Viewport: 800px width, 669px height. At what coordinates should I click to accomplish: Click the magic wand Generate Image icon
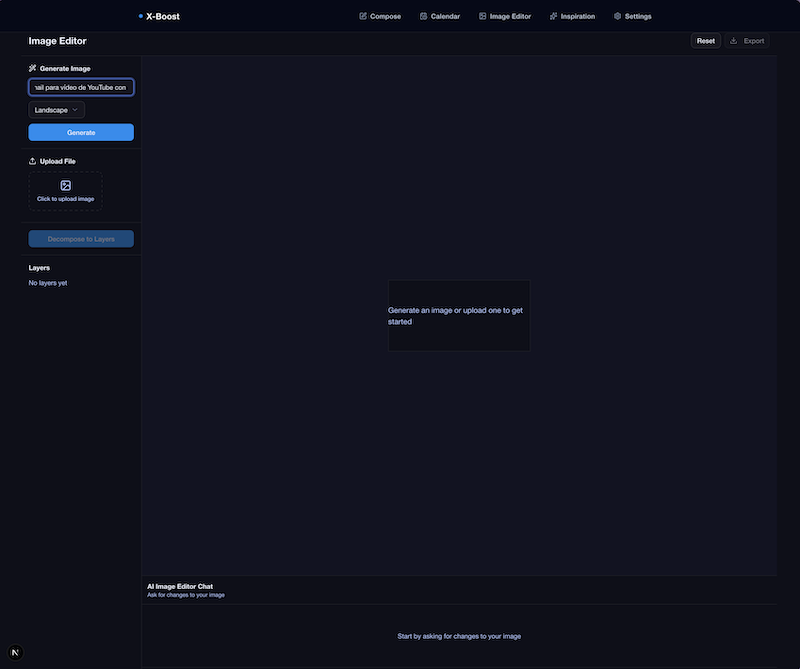pyautogui.click(x=33, y=68)
